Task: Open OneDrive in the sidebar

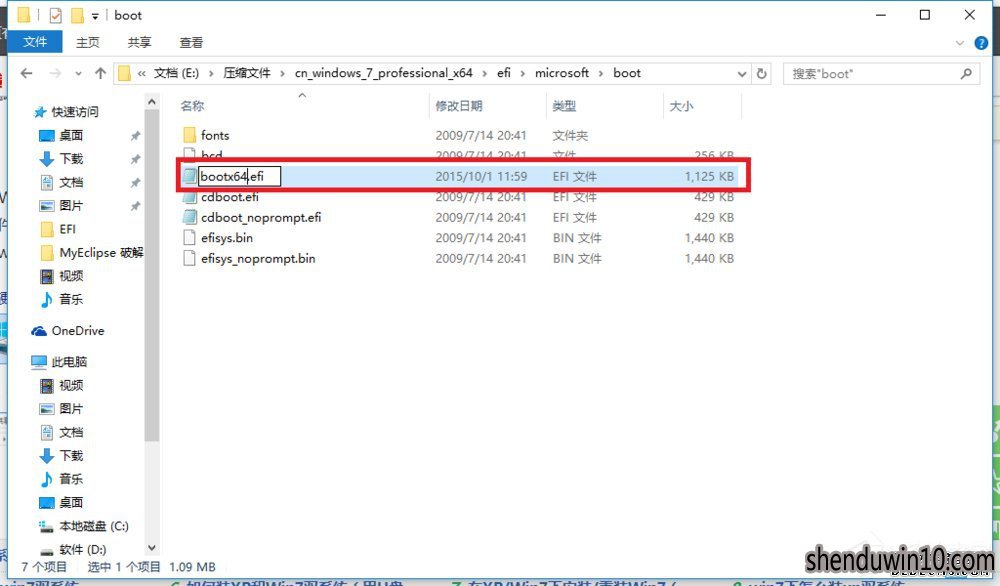Action: (x=78, y=330)
